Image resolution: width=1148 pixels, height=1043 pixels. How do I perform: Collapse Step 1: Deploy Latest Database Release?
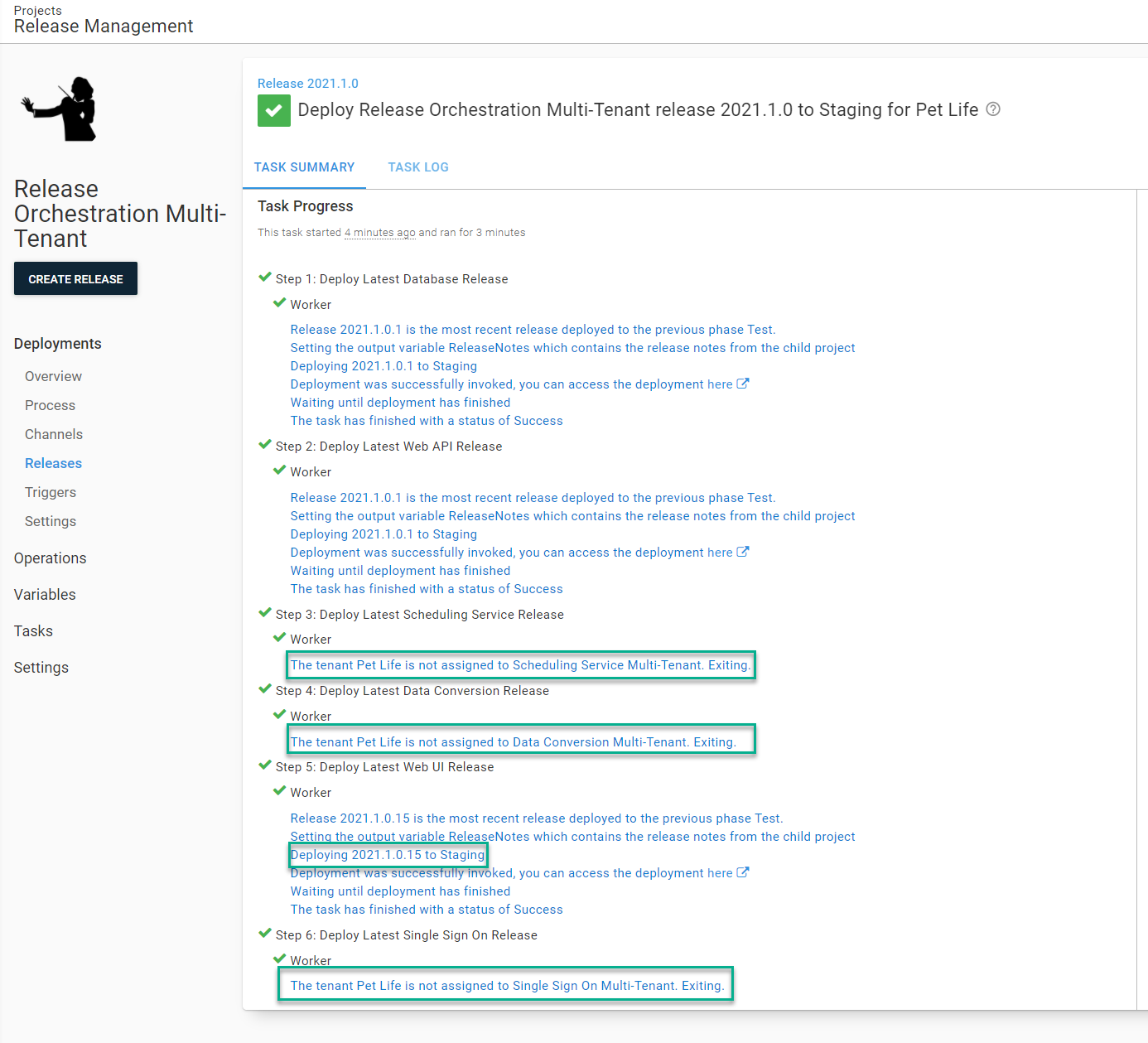(x=391, y=279)
